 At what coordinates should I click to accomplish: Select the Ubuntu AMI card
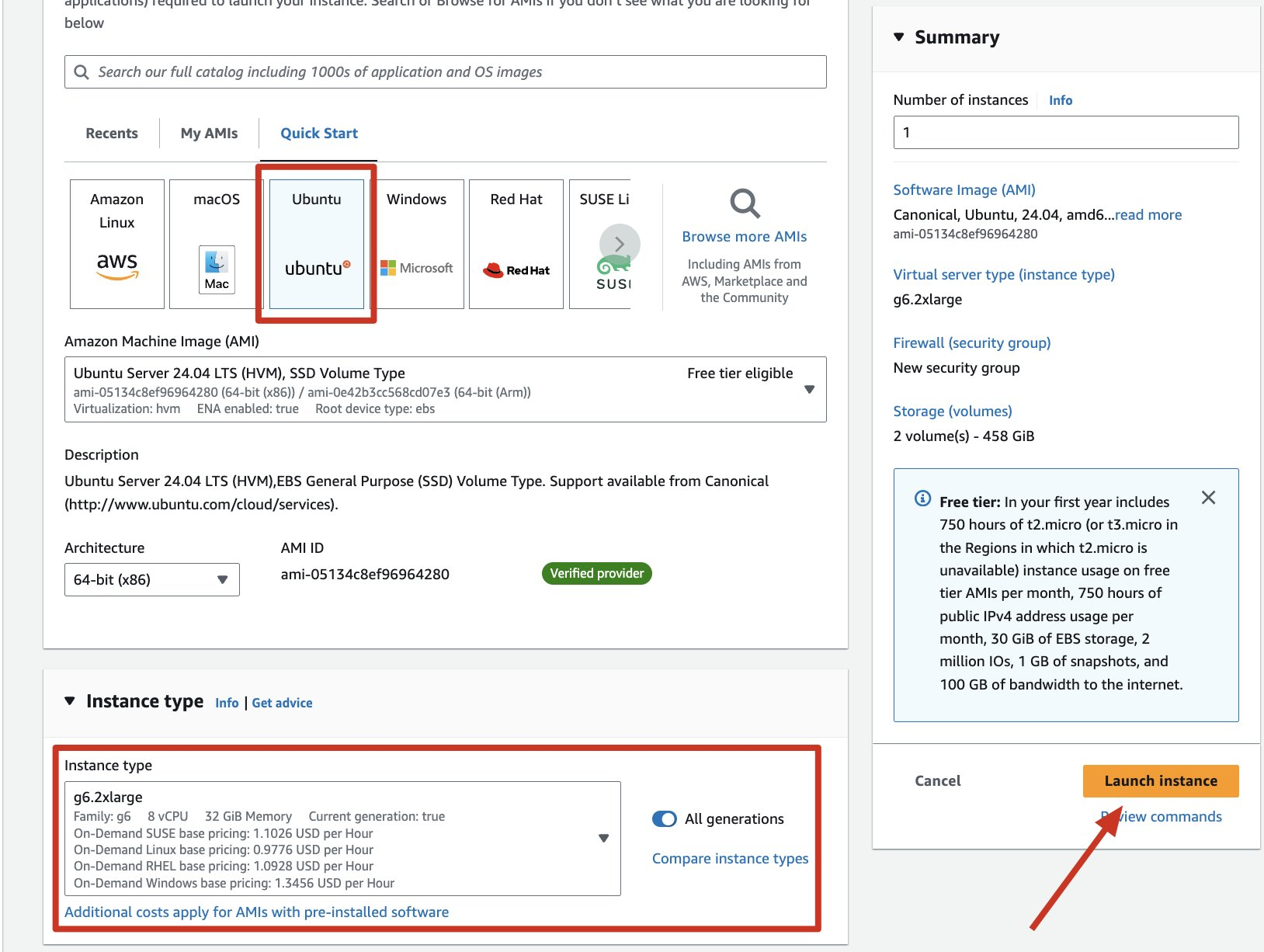coord(317,244)
